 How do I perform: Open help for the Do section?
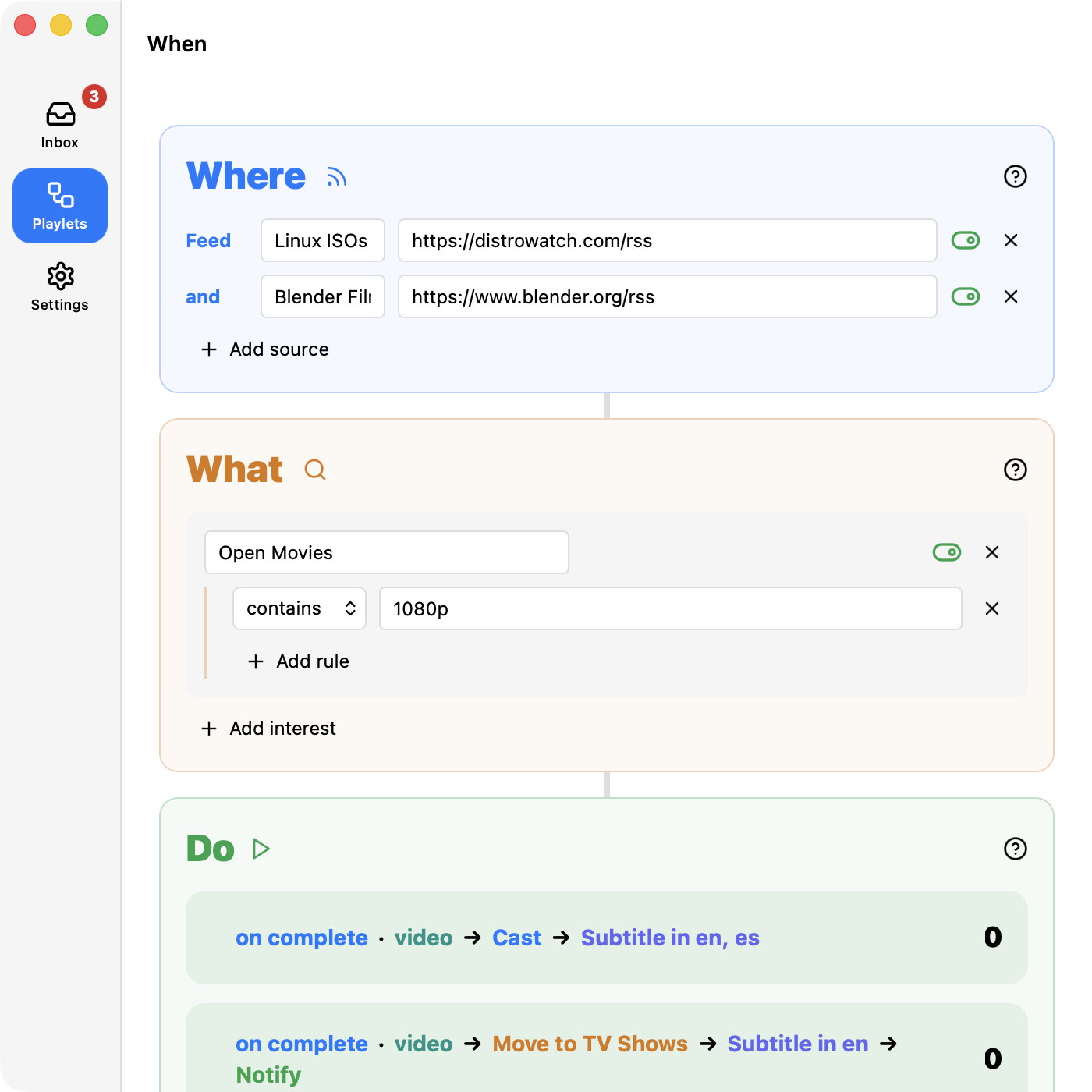[x=1015, y=849]
